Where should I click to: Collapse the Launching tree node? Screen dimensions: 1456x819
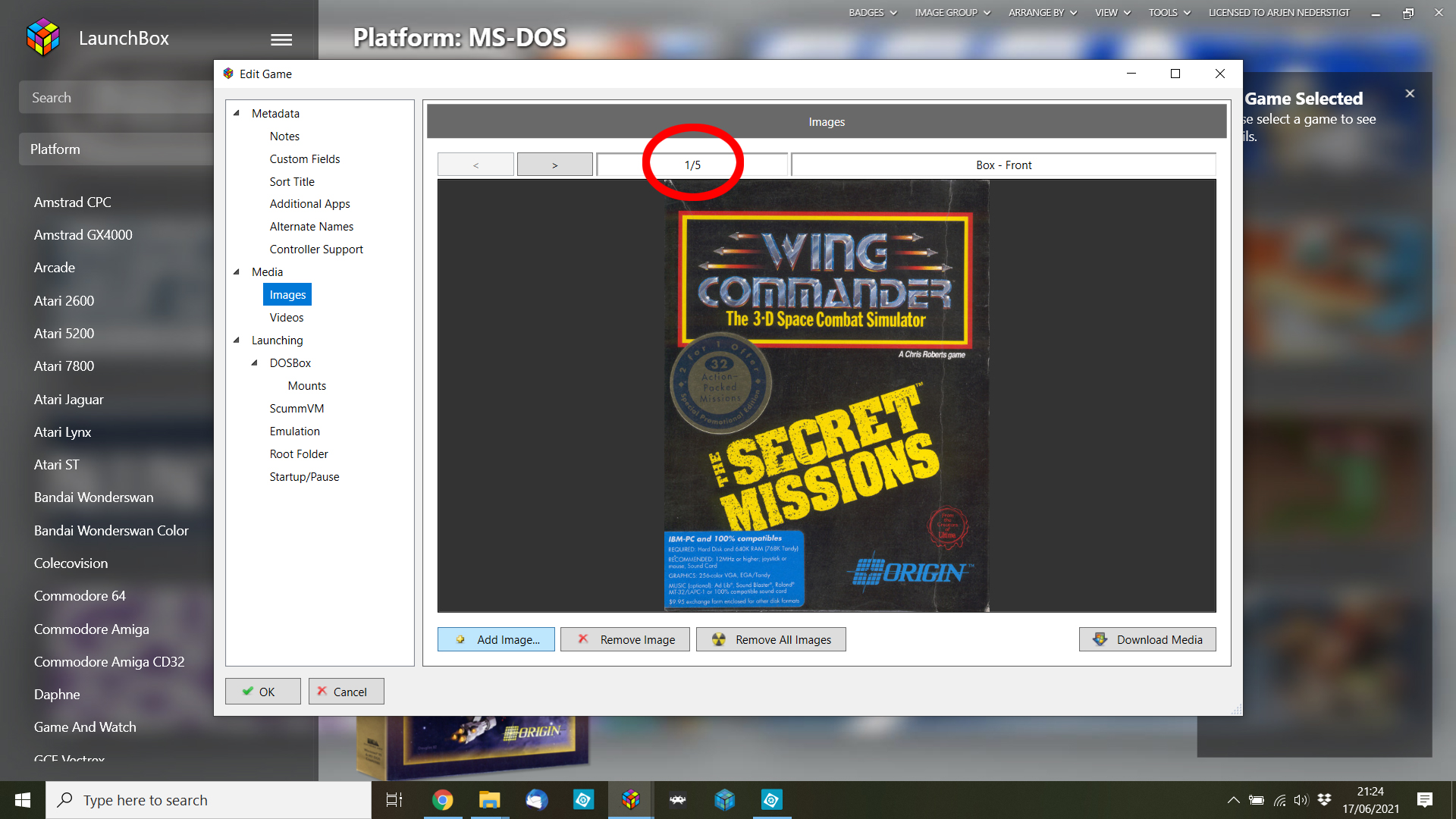[x=237, y=340]
